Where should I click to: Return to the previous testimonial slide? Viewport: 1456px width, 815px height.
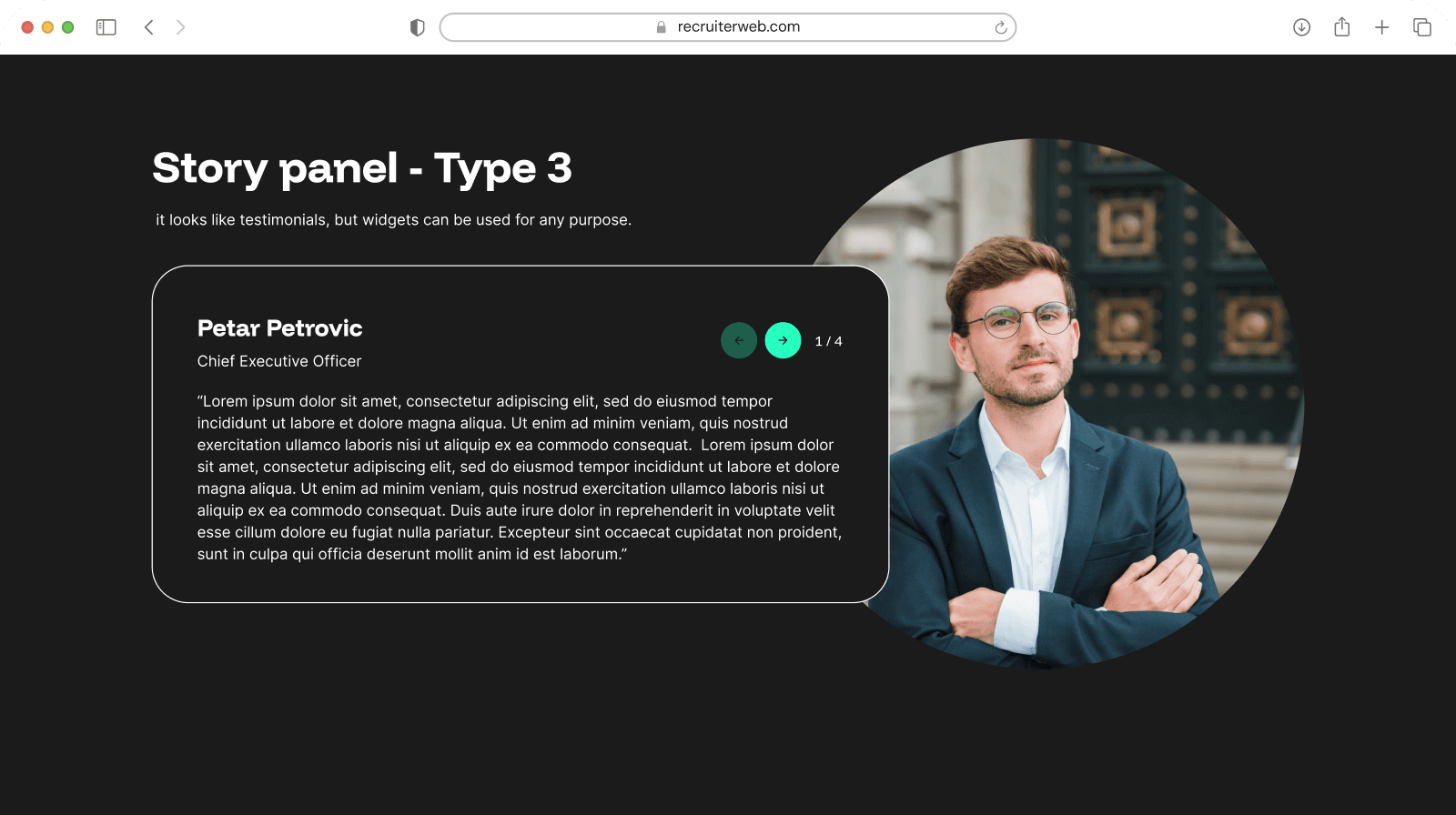[x=739, y=340]
